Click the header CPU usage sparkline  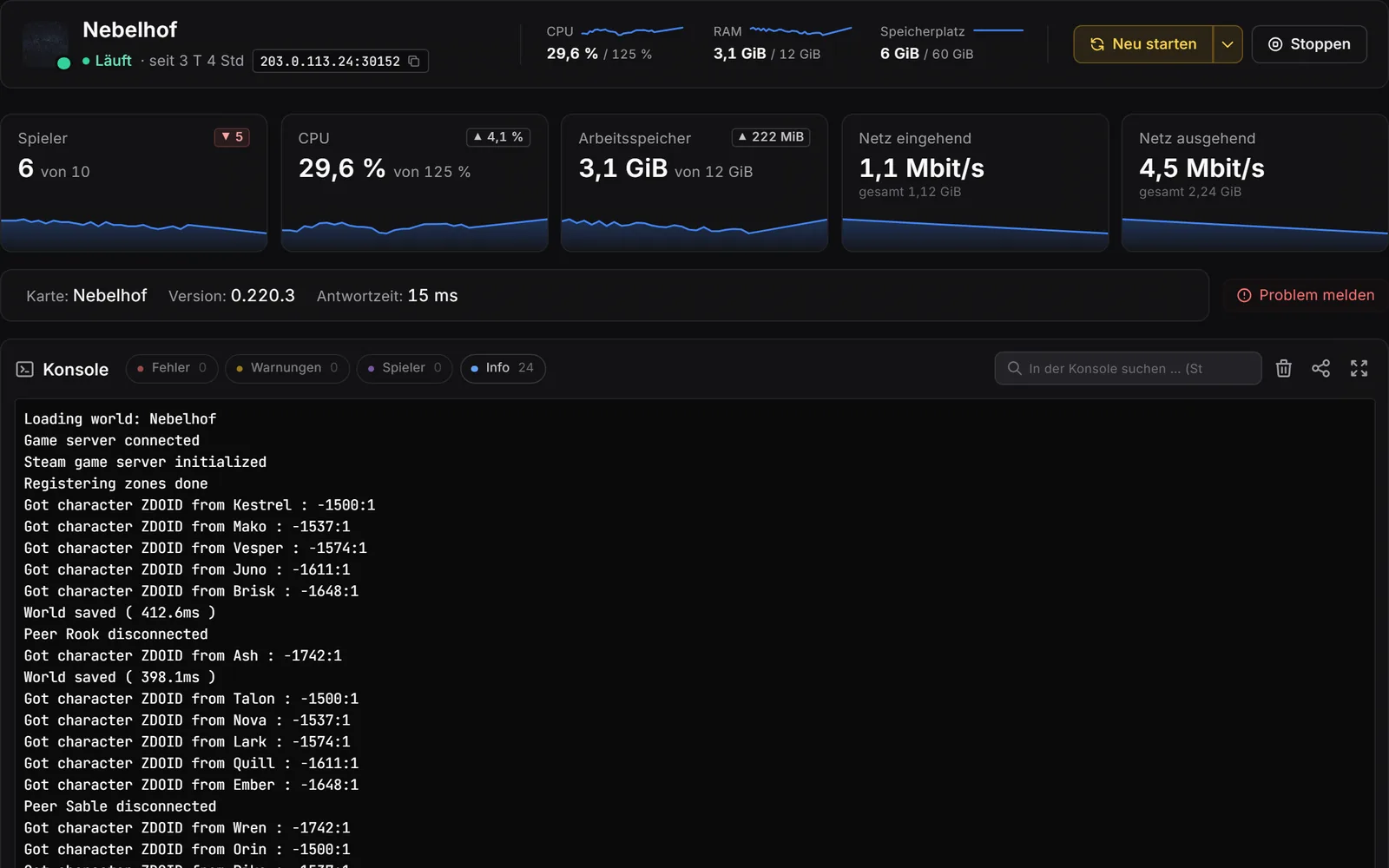[x=632, y=31]
